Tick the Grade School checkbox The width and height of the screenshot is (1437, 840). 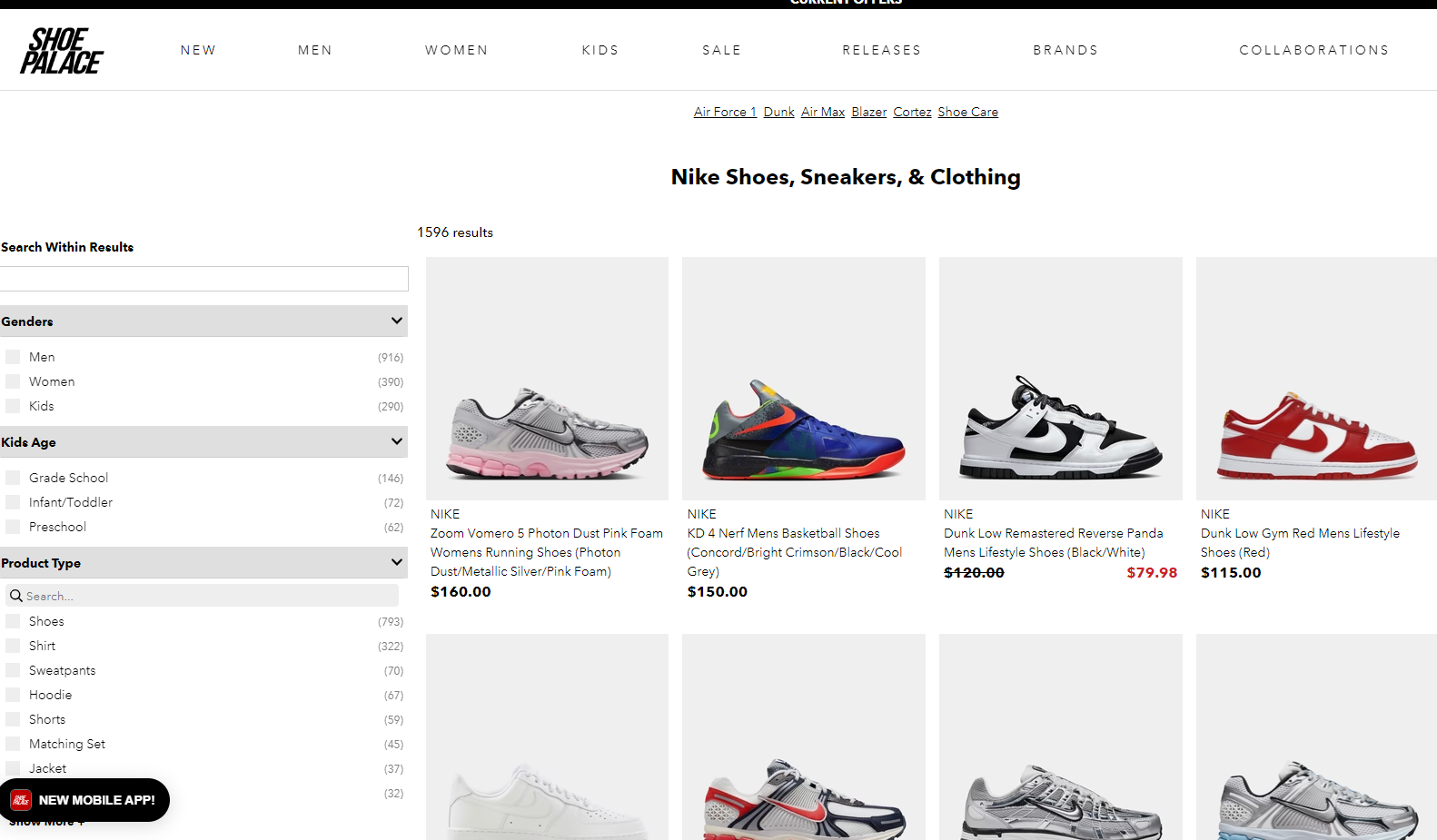13,478
